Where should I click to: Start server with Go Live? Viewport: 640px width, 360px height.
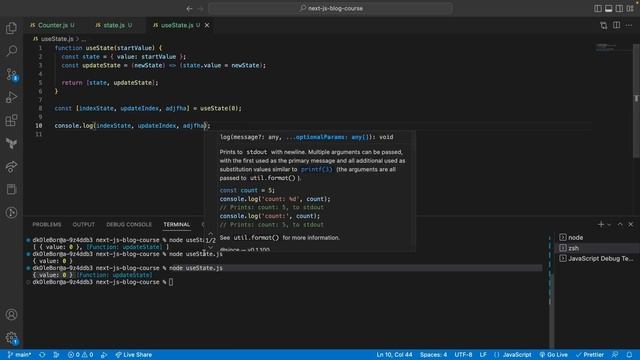553,355
